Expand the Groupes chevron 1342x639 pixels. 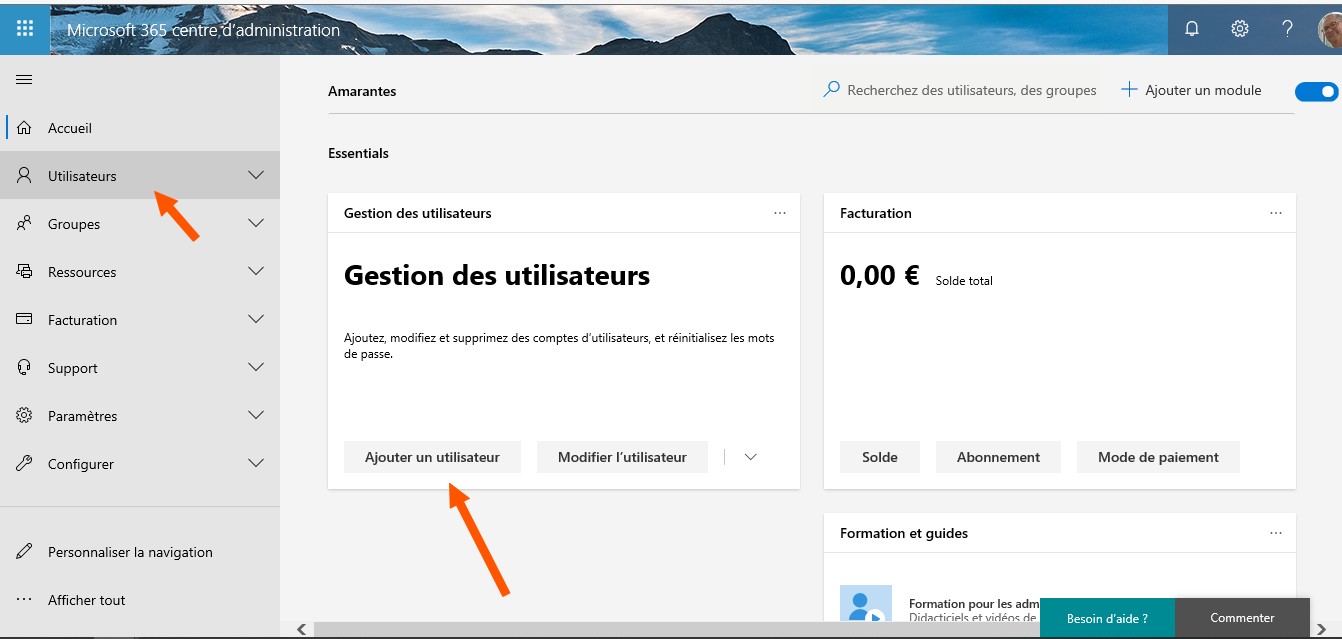256,223
